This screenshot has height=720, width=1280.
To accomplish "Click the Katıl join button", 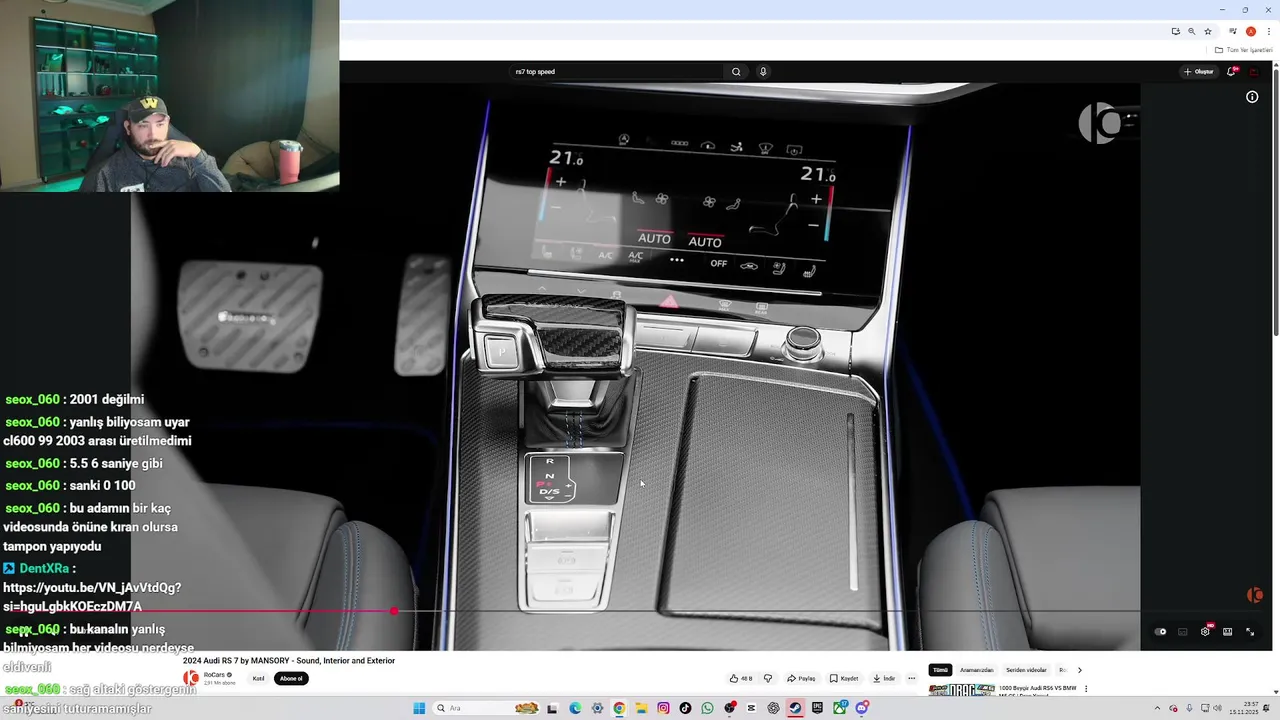I will point(258,678).
